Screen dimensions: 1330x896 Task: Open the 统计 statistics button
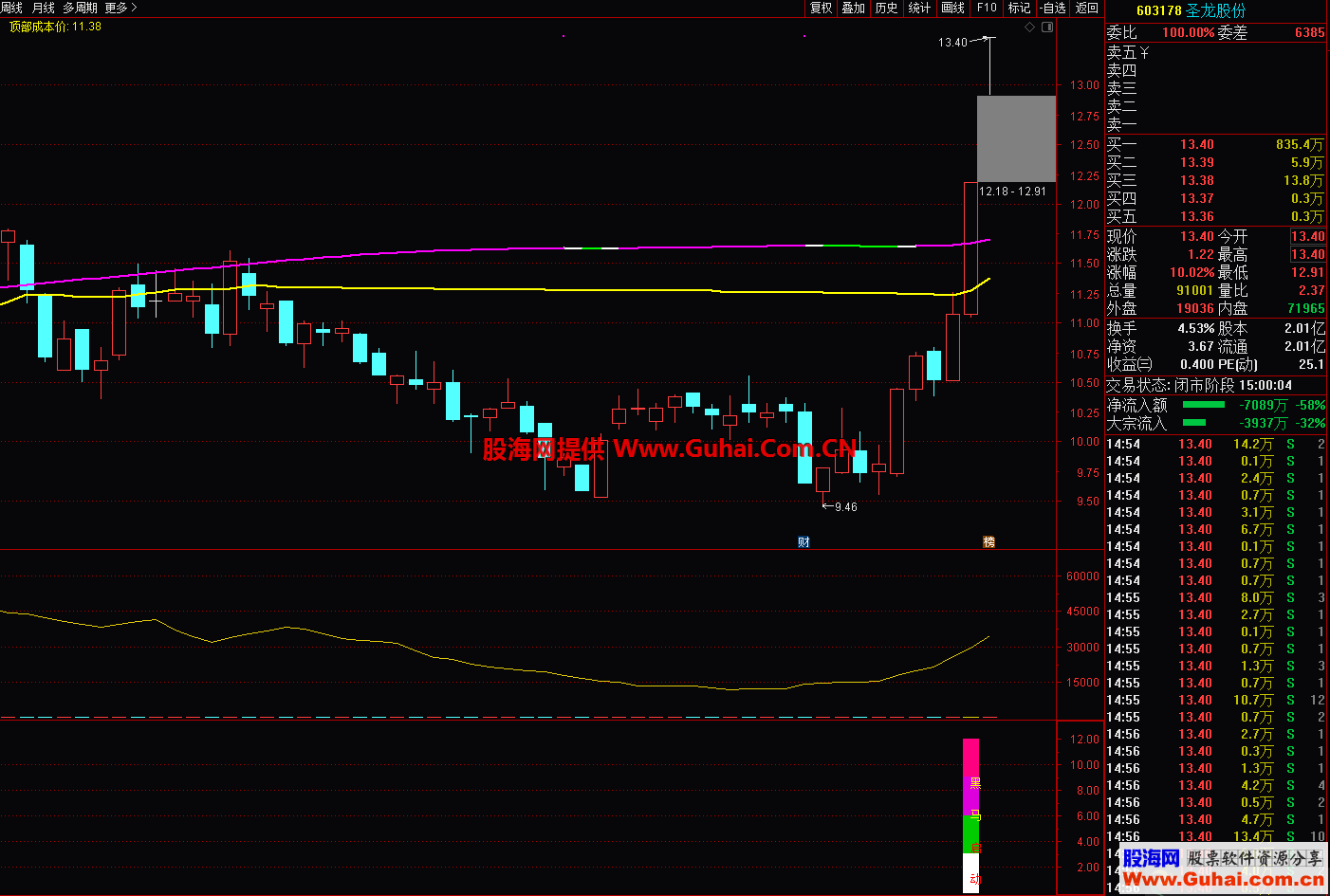point(920,8)
